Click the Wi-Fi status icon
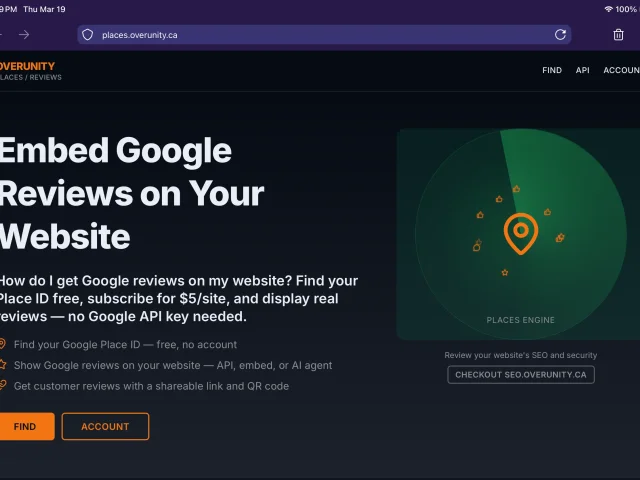 click(x=608, y=8)
